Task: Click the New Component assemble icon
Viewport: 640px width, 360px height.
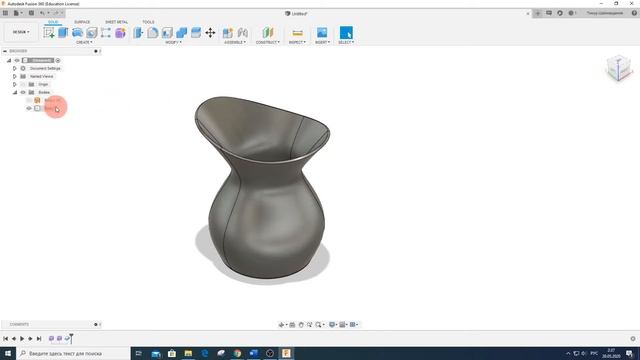Action: (228, 33)
